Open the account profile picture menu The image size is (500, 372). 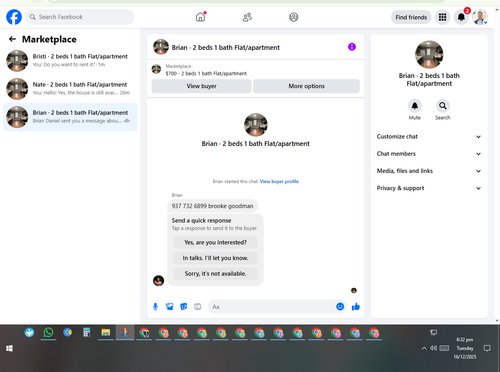click(x=480, y=17)
